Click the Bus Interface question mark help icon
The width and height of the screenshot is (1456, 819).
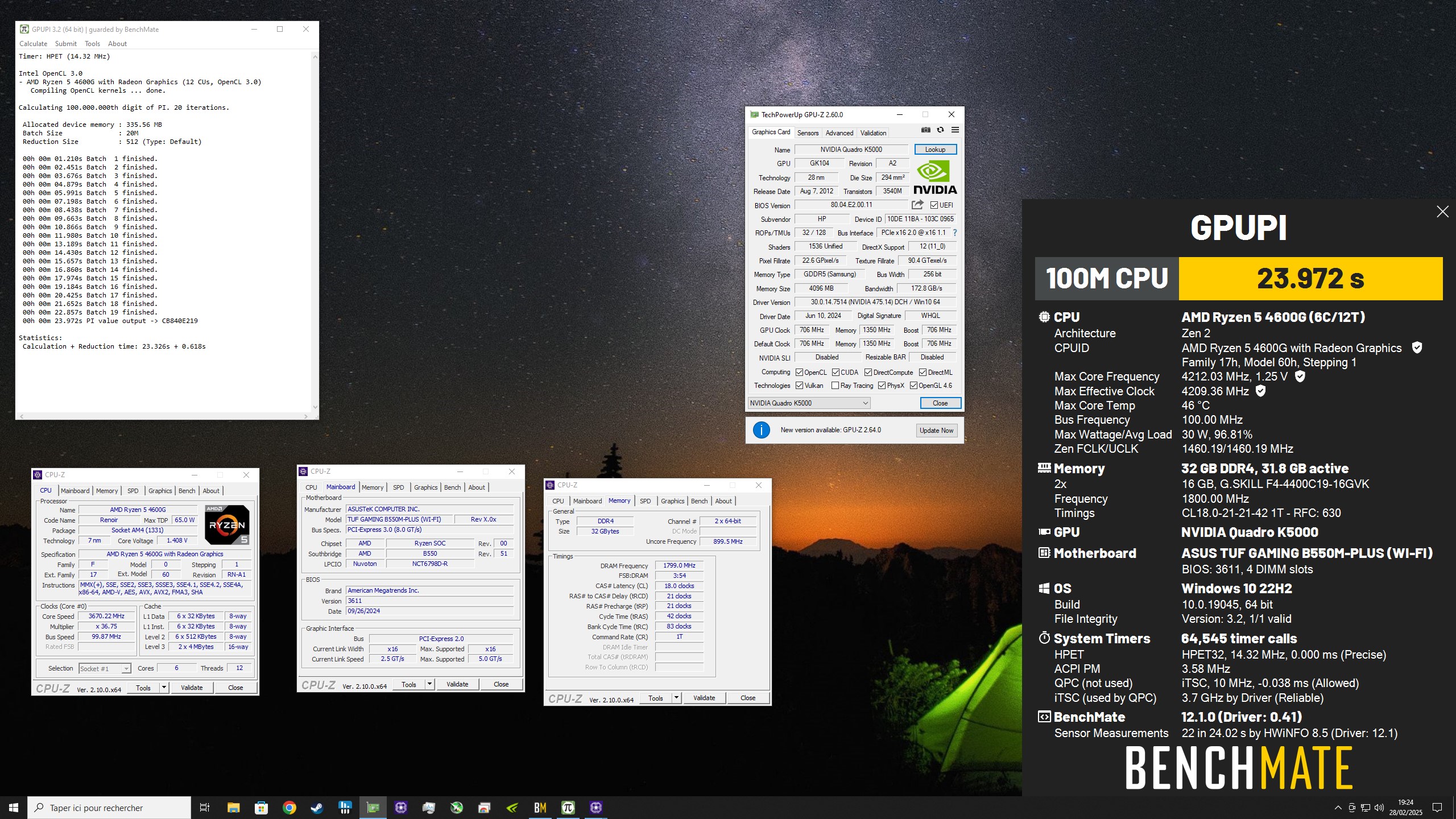tap(955, 233)
